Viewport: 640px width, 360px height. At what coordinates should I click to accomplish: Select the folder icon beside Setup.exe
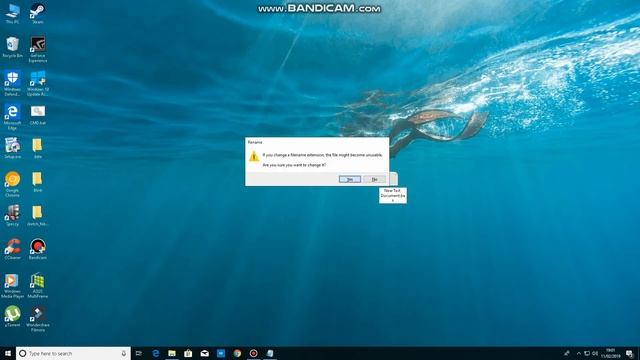click(38, 148)
